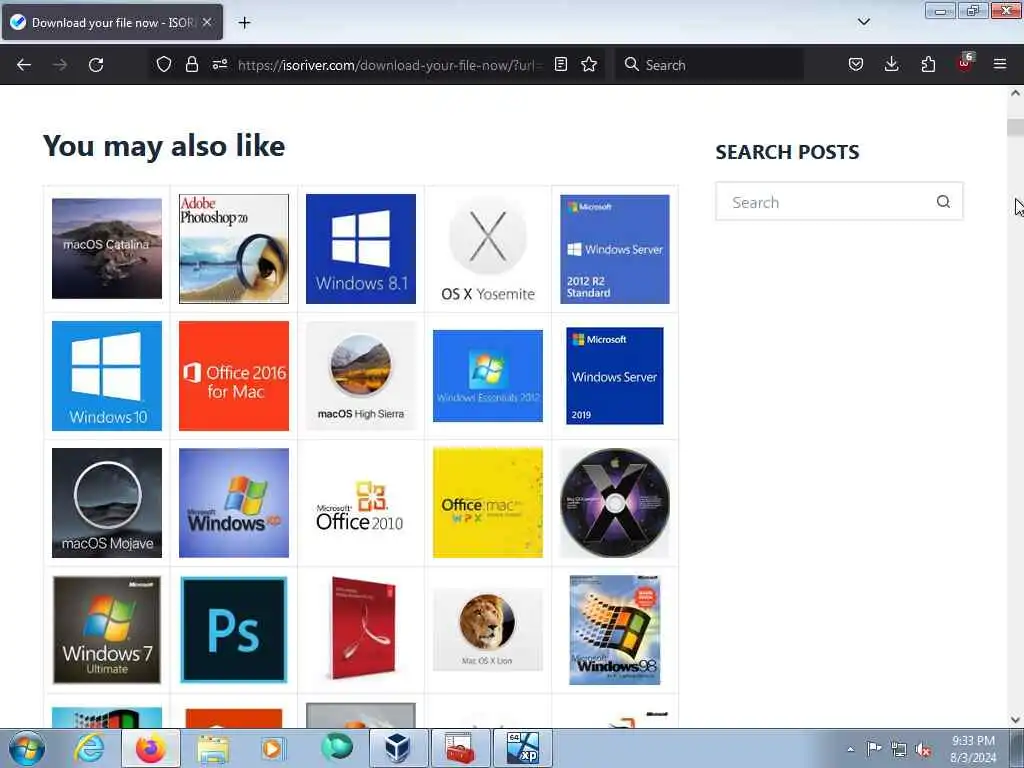Switch to Firefox in the taskbar
Image resolution: width=1024 pixels, height=768 pixels.
click(150, 748)
